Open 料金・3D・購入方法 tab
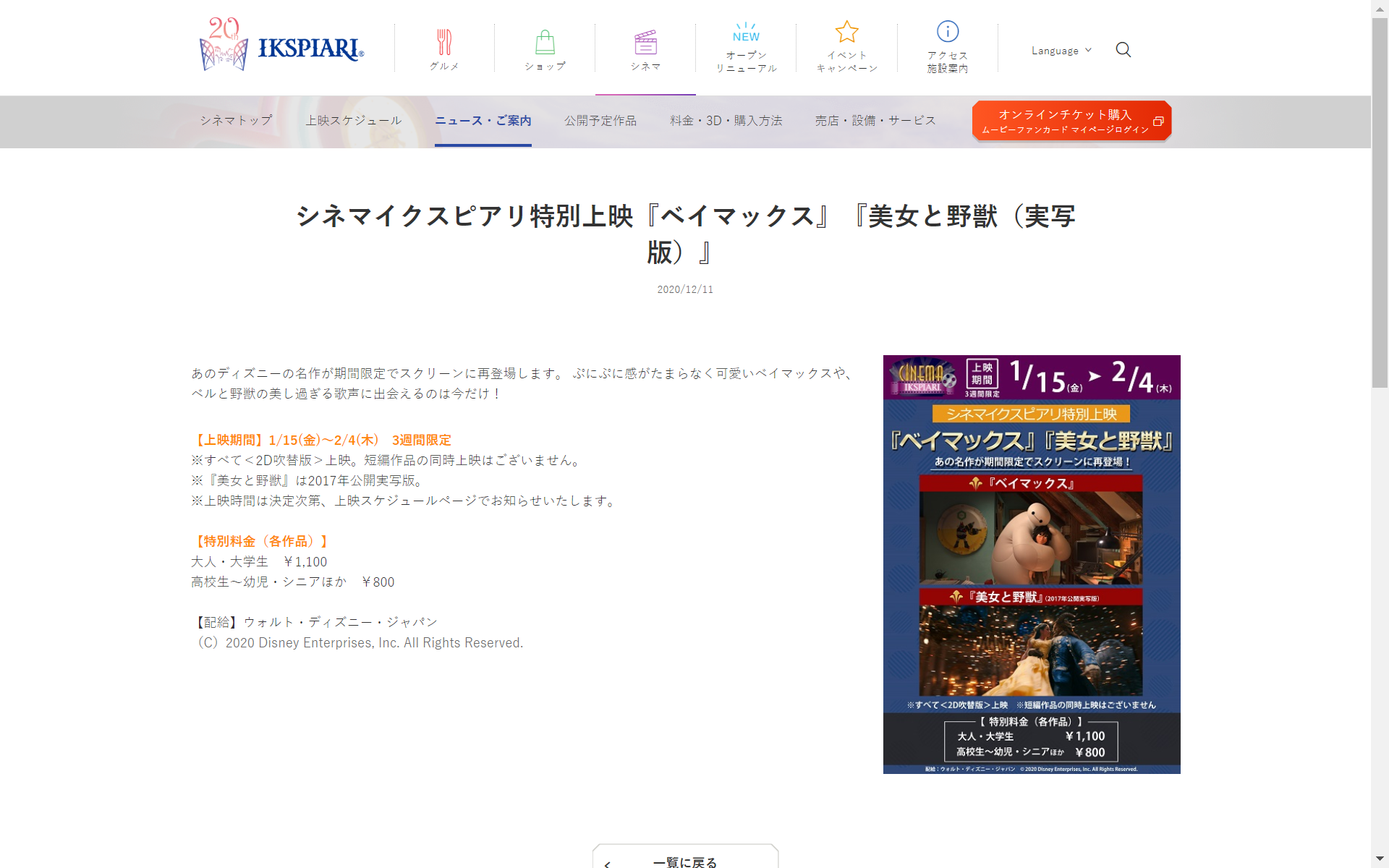 pyautogui.click(x=726, y=121)
